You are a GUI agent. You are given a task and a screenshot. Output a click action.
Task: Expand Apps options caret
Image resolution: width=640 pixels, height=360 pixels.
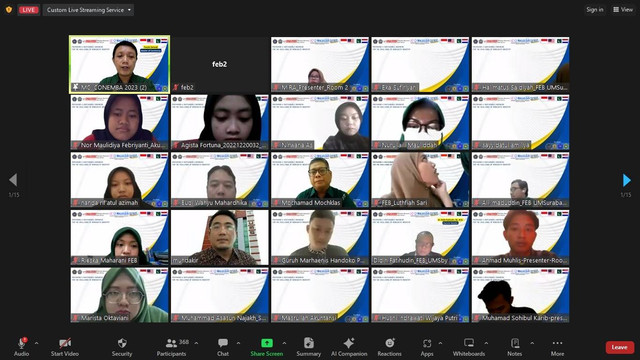[x=440, y=343]
